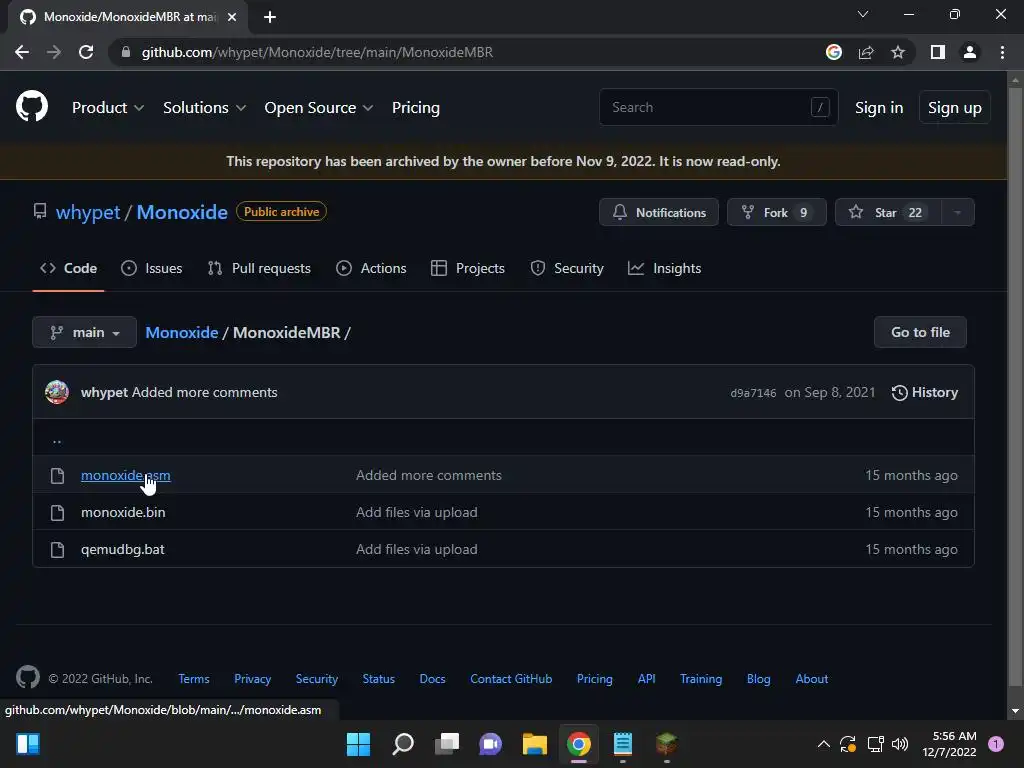The height and width of the screenshot is (768, 1024).
Task: Open the monoxide.asm file
Action: 125,475
